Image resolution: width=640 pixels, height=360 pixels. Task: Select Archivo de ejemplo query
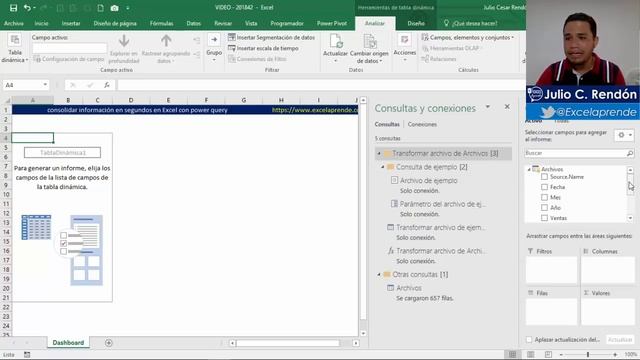pyautogui.click(x=428, y=180)
